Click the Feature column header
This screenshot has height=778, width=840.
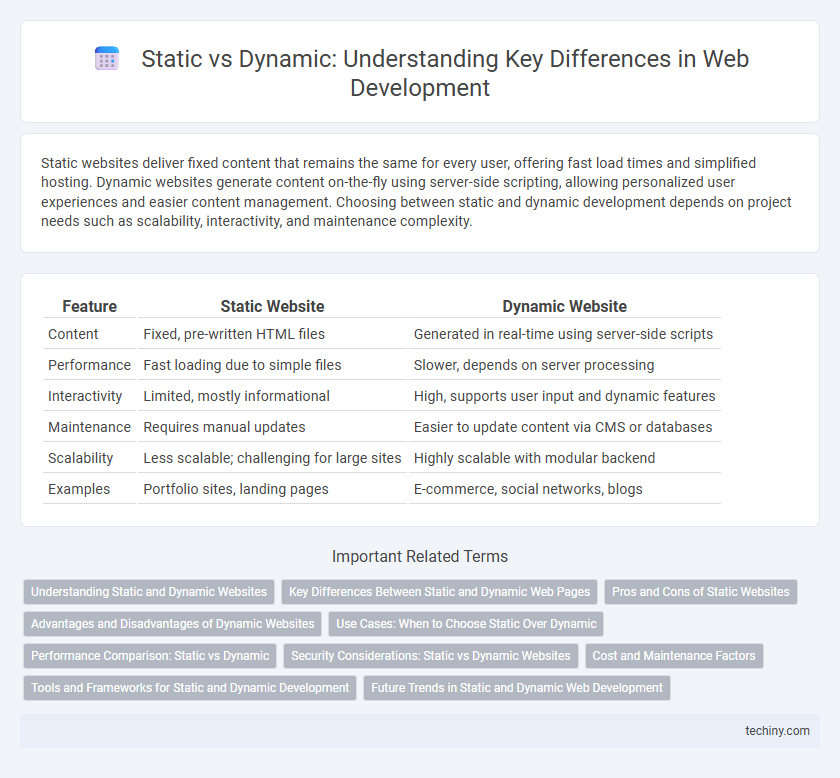pyautogui.click(x=89, y=306)
